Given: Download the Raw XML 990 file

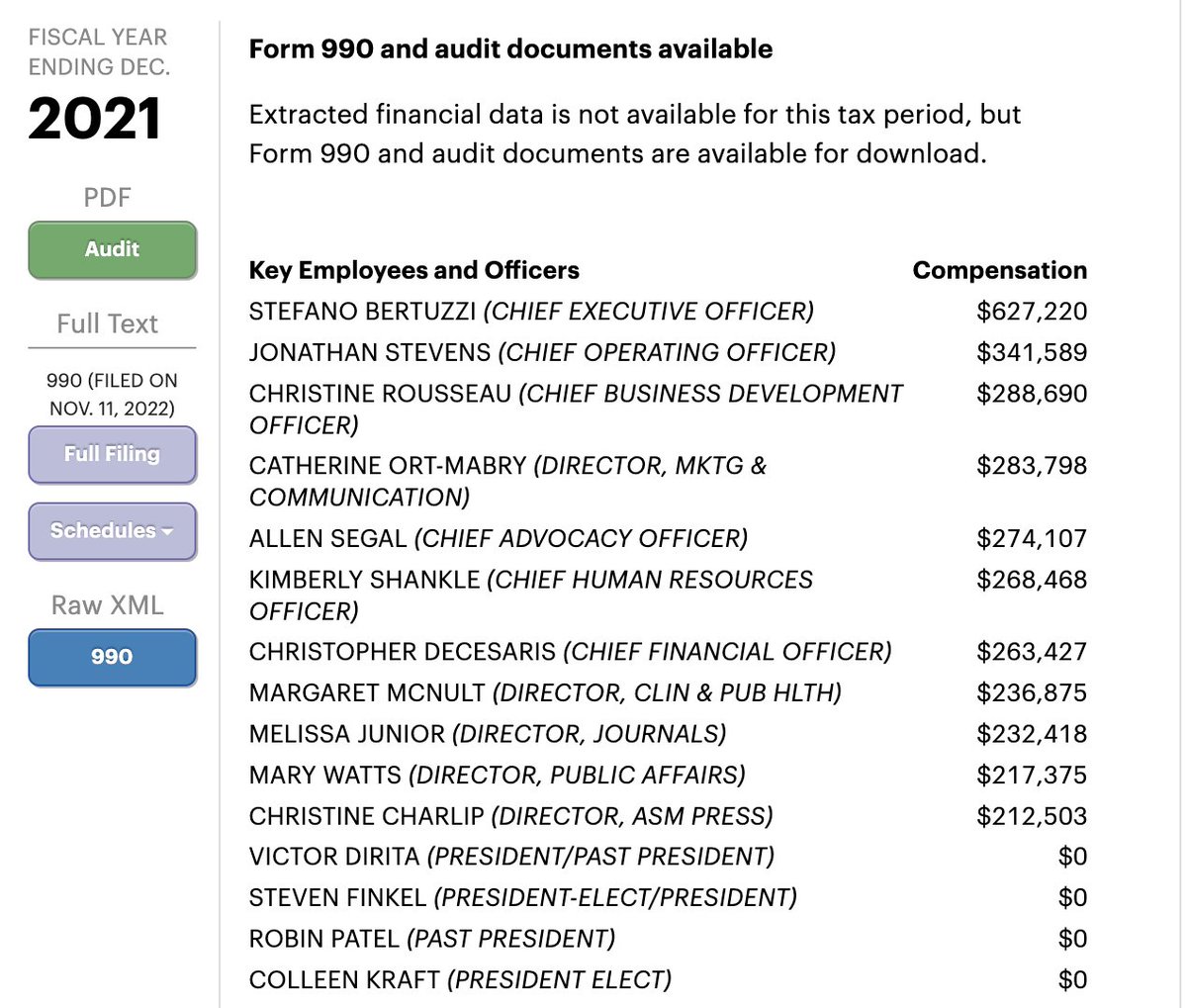Looking at the screenshot, I should pos(112,657).
